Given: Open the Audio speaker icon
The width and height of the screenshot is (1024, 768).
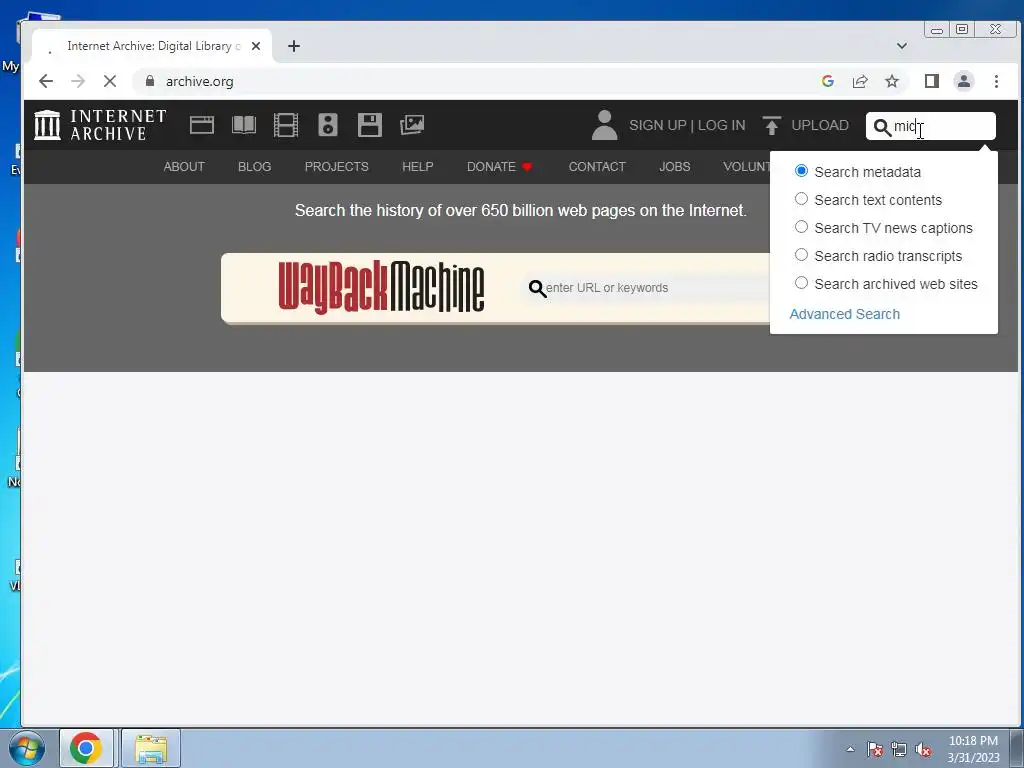Looking at the screenshot, I should tap(328, 125).
